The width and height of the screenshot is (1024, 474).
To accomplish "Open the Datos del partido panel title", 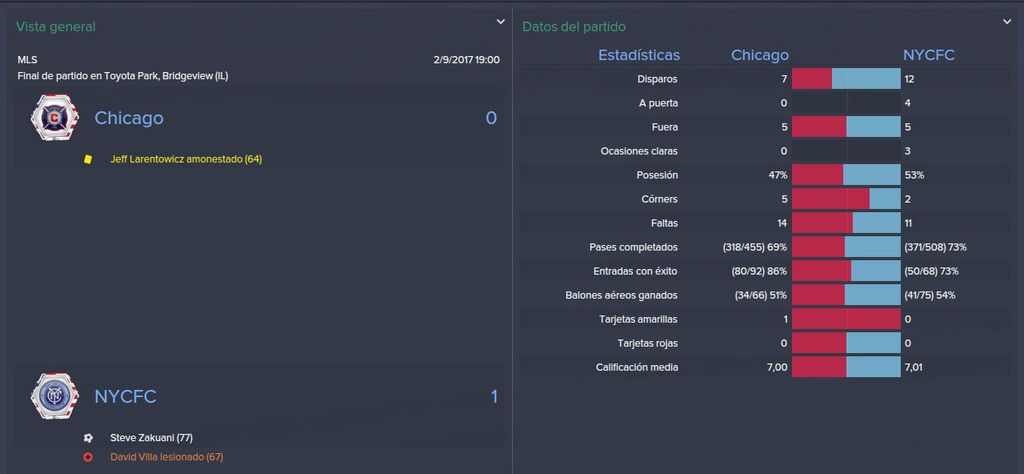I will tap(574, 27).
